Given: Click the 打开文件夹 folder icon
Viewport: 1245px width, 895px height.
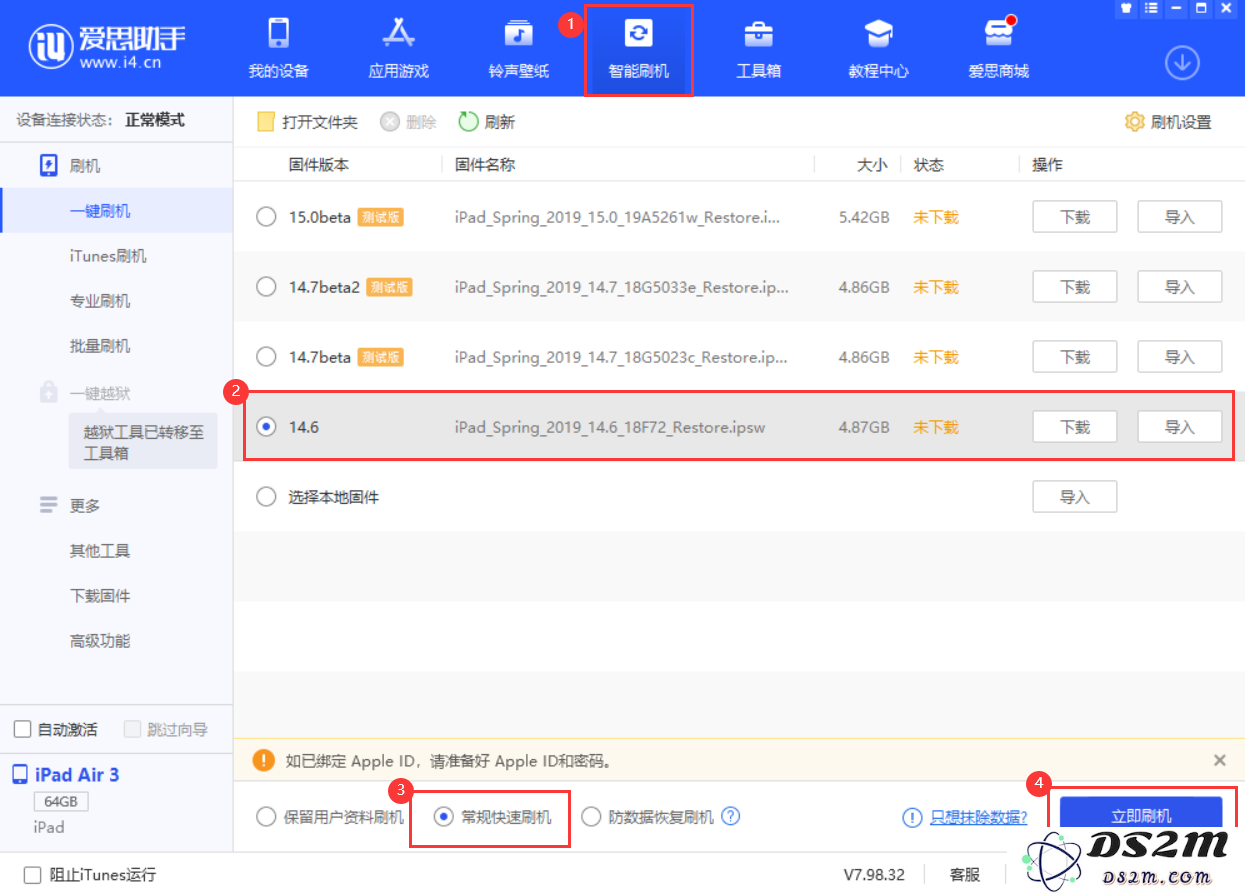Looking at the screenshot, I should click(265, 122).
